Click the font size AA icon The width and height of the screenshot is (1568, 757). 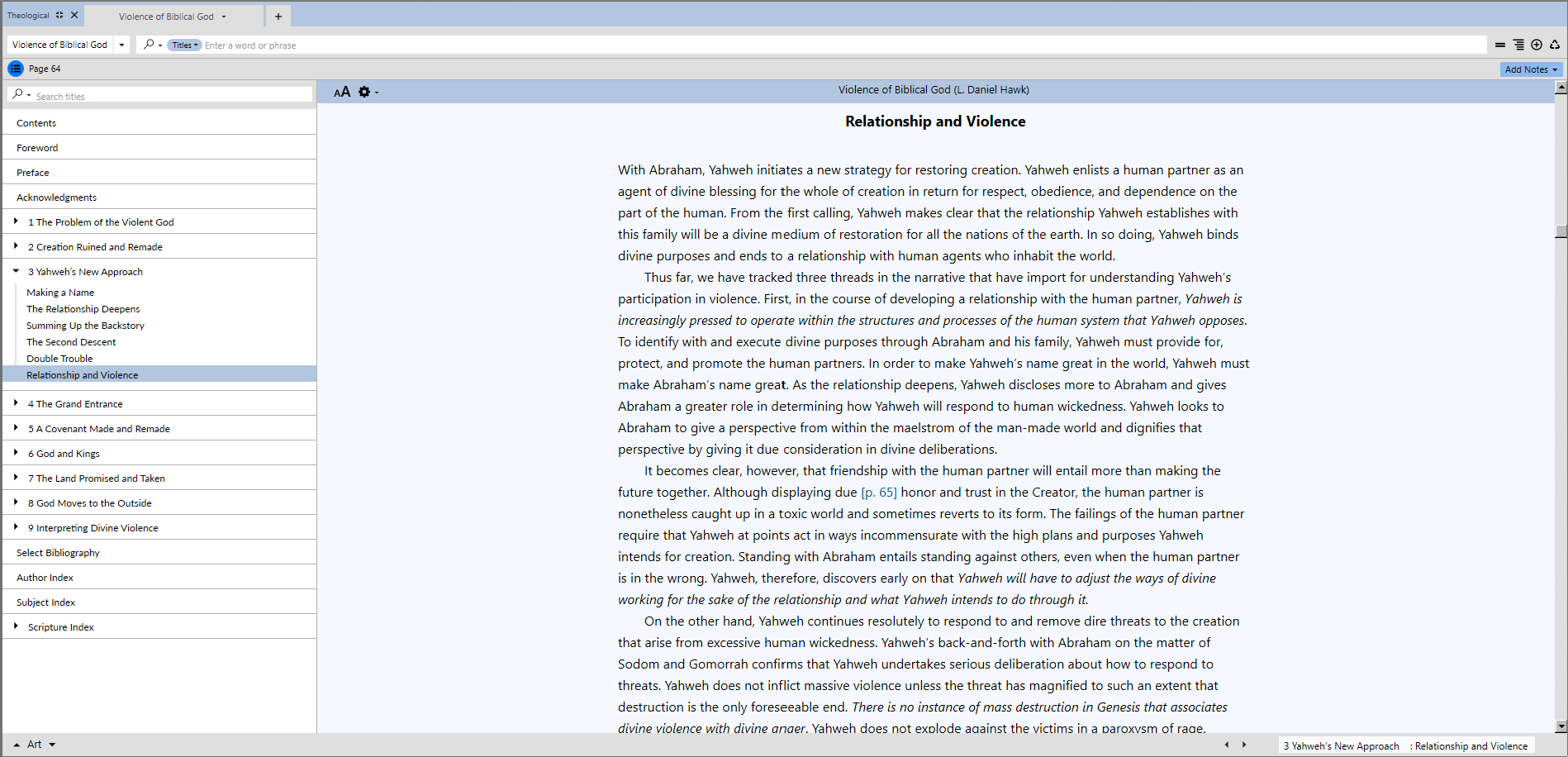coord(342,92)
